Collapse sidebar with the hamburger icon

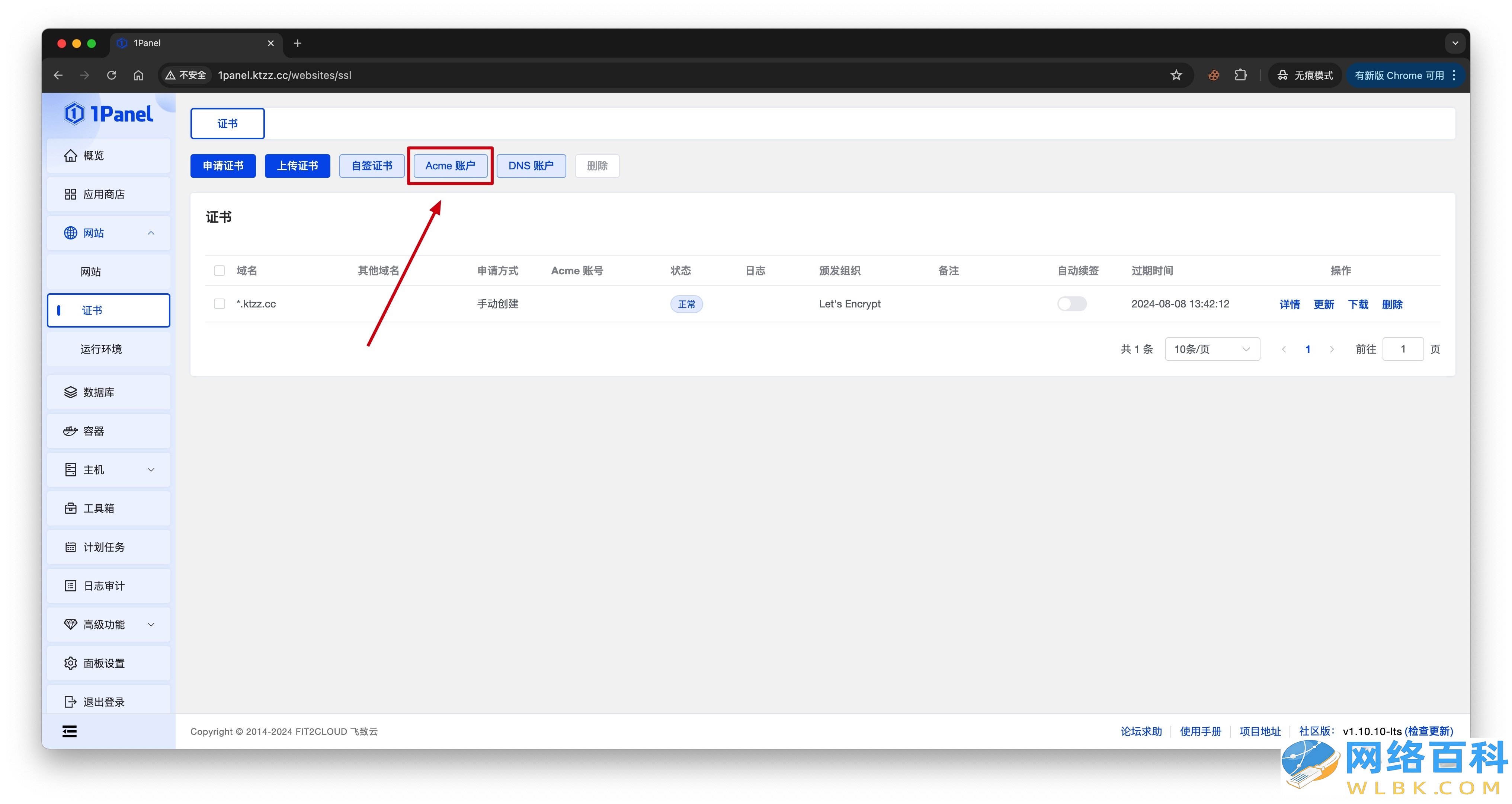click(70, 731)
